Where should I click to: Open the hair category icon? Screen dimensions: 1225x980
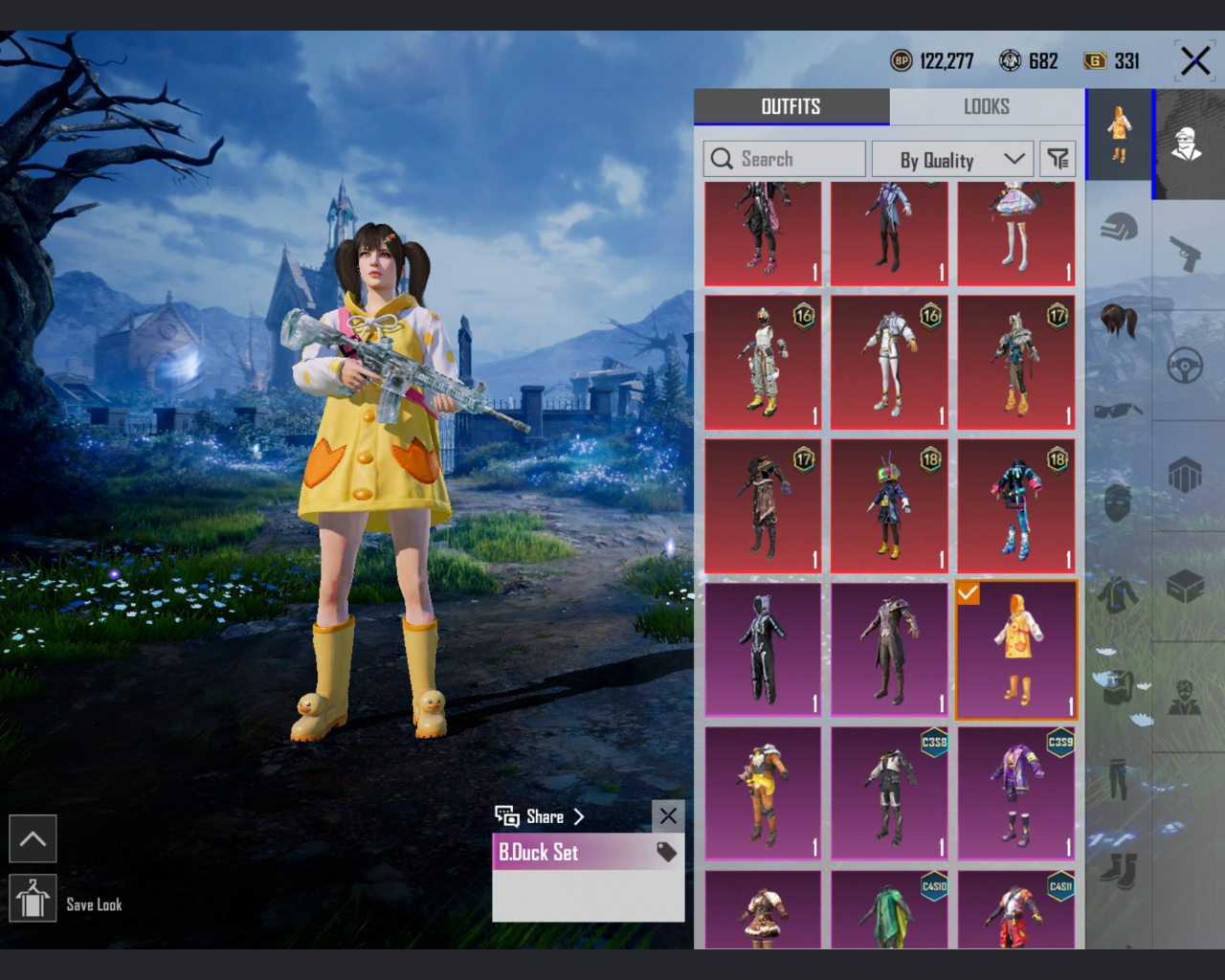tap(1119, 320)
